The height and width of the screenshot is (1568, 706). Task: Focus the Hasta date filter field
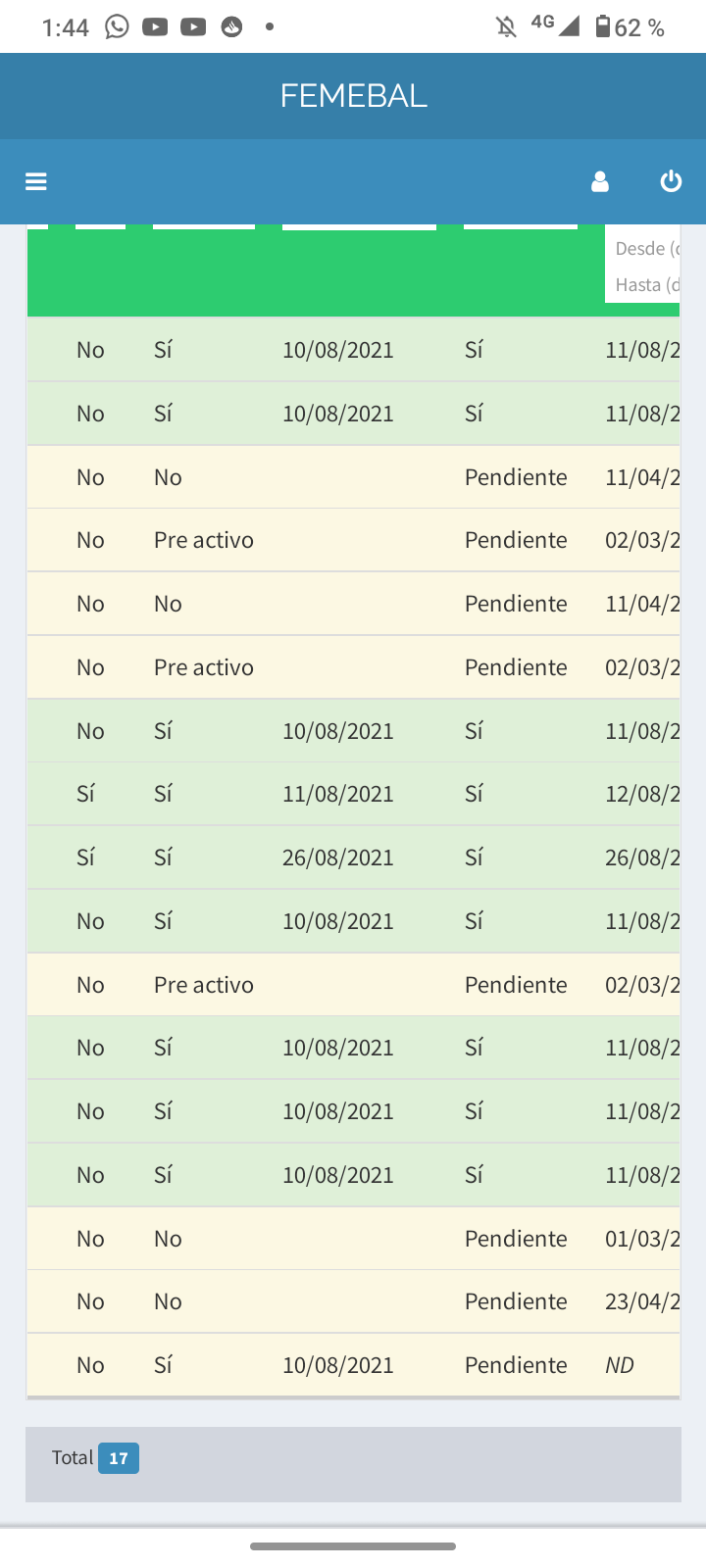[x=645, y=285]
